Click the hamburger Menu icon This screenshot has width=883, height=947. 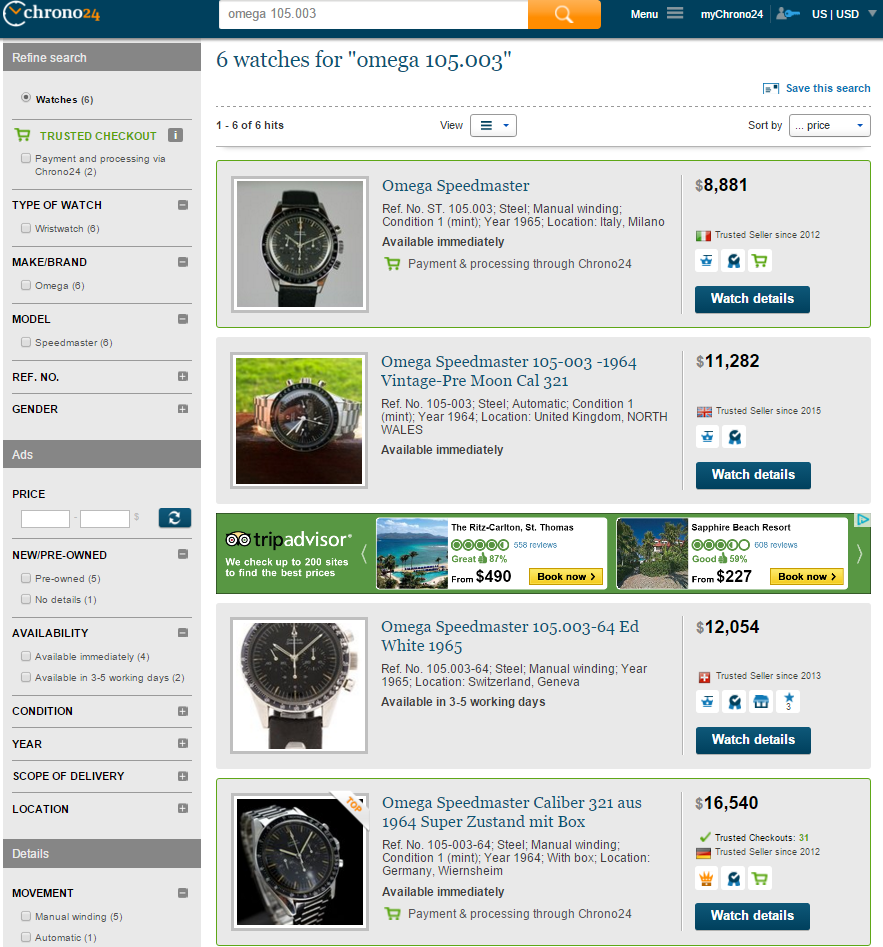(675, 14)
